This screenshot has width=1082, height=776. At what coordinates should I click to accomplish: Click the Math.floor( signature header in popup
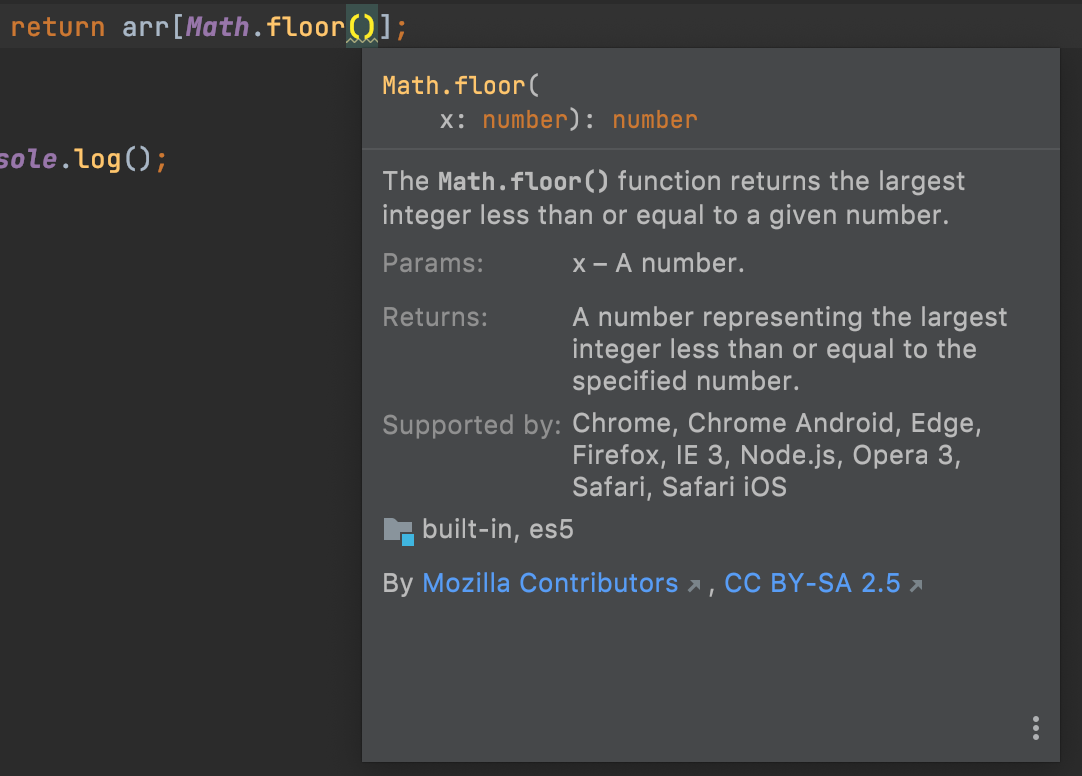[x=461, y=86]
